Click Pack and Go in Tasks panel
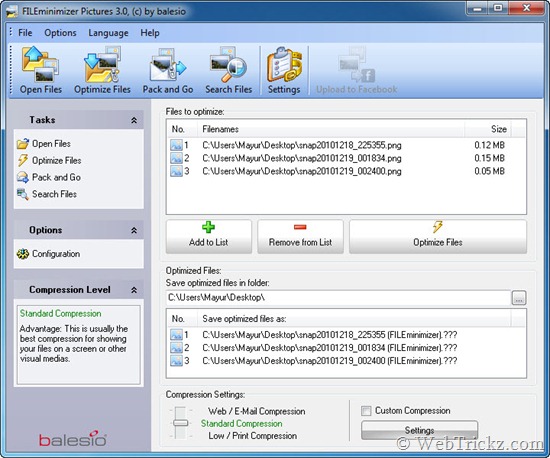This screenshot has height=458, width=550. coord(49,177)
